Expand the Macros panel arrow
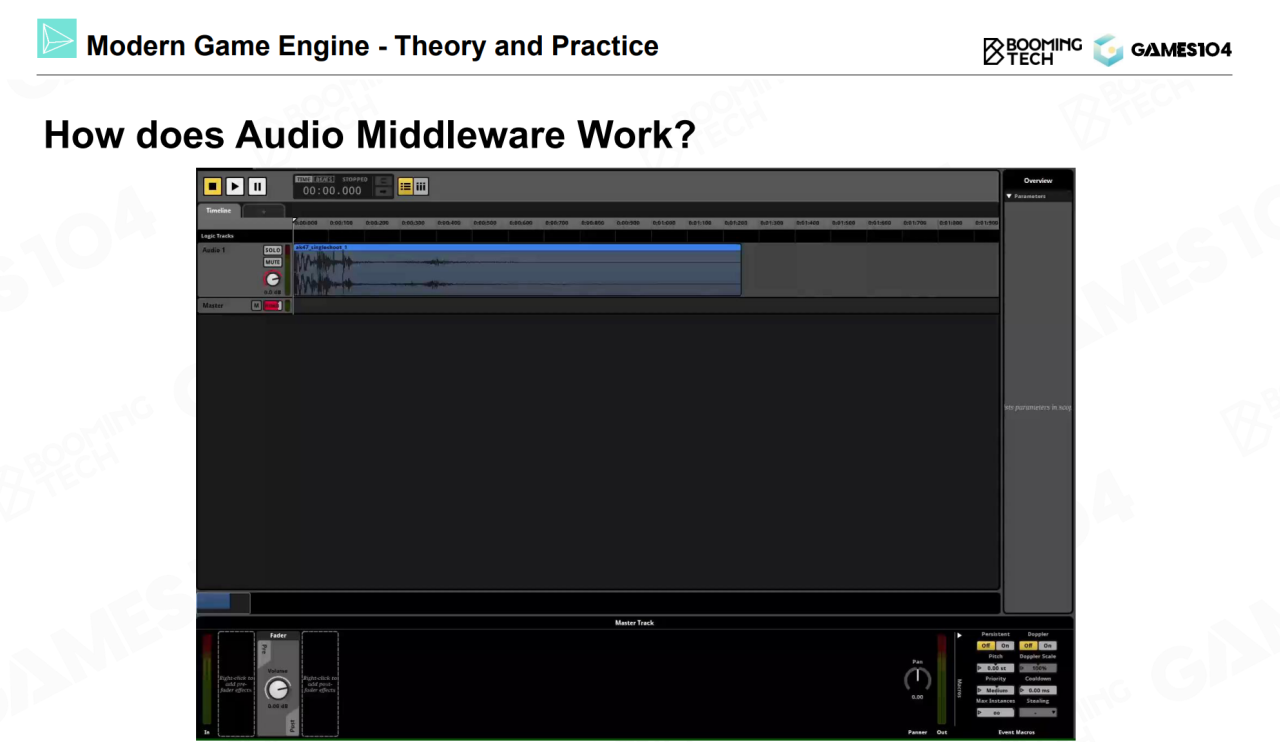 pos(959,635)
